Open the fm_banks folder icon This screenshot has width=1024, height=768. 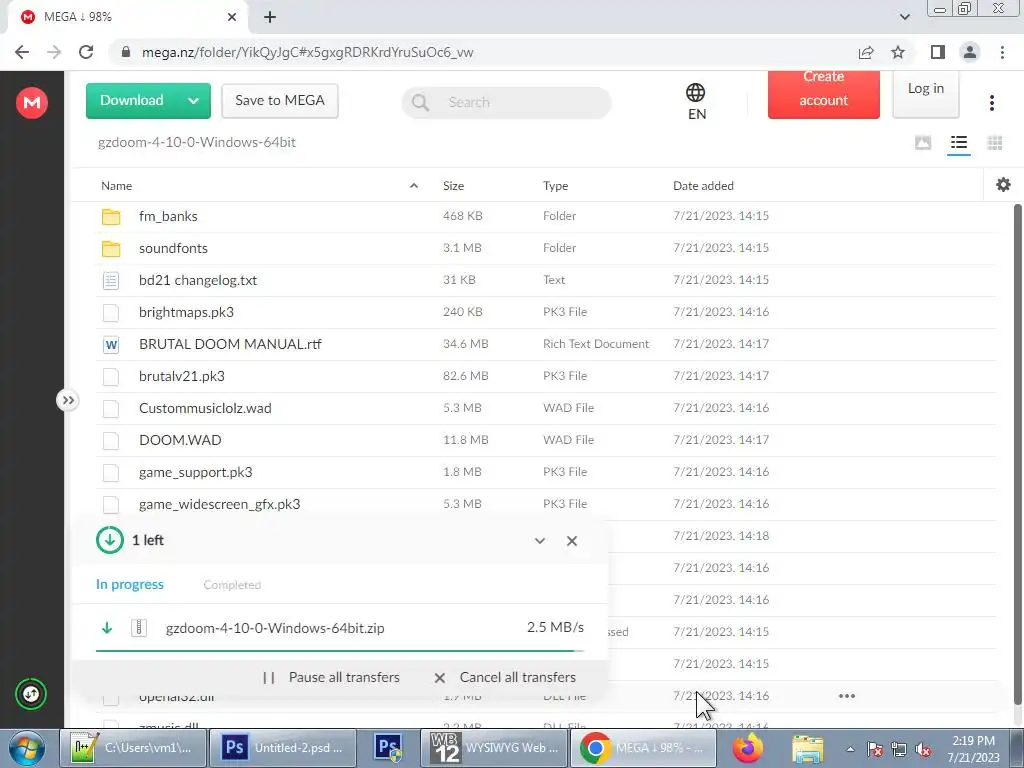click(x=111, y=216)
